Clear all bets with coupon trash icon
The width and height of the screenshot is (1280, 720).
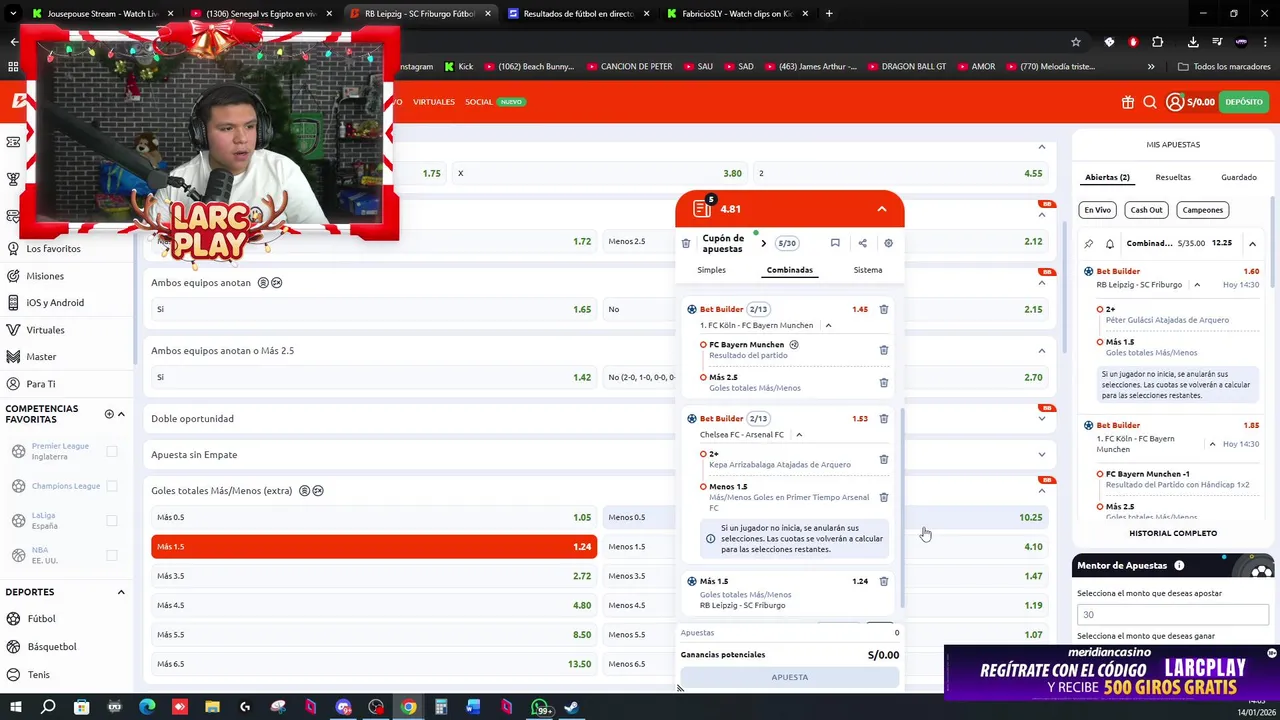coord(686,243)
